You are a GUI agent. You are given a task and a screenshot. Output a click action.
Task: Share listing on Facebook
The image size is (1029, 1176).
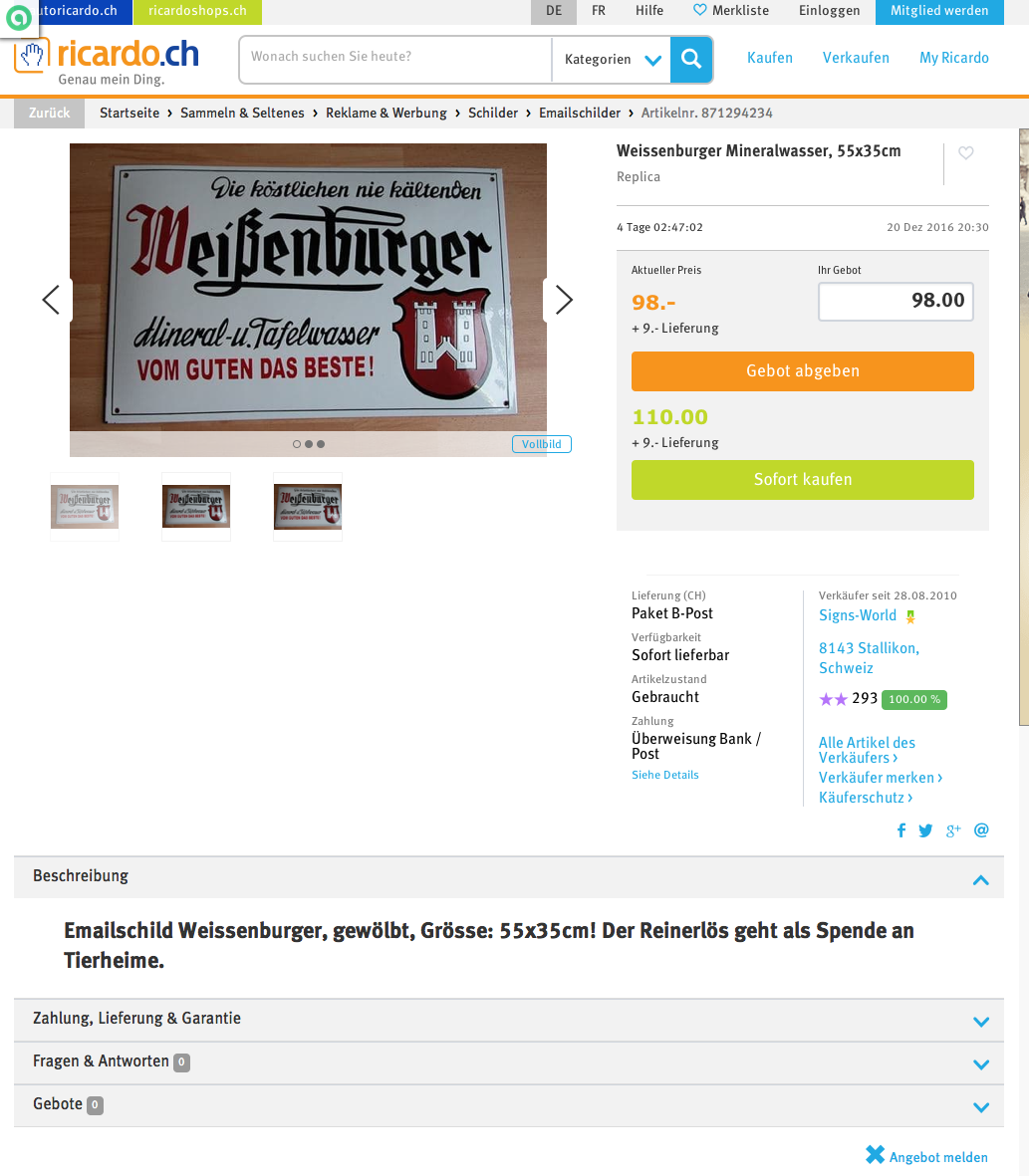tap(901, 830)
